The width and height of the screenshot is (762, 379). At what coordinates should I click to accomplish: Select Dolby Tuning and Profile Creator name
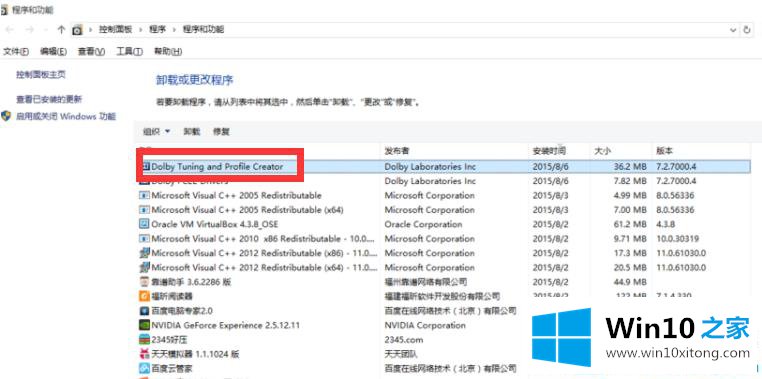[217, 167]
